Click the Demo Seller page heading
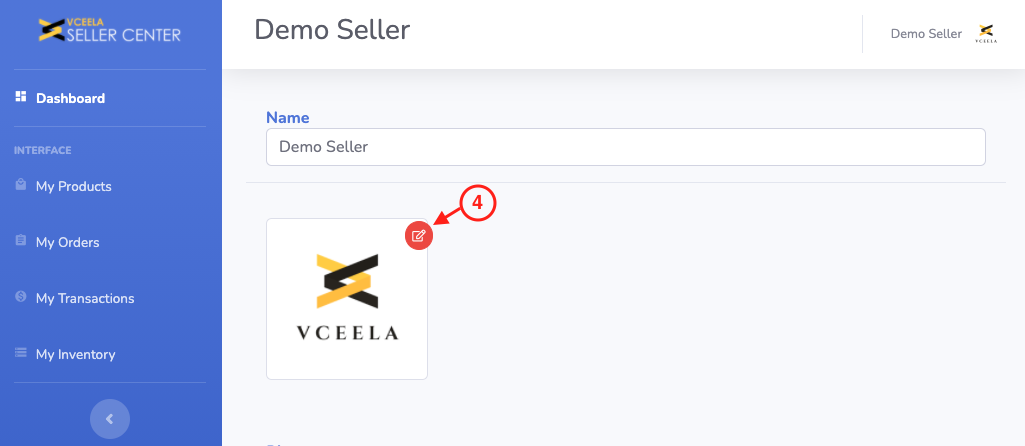This screenshot has height=446, width=1025. point(332,30)
